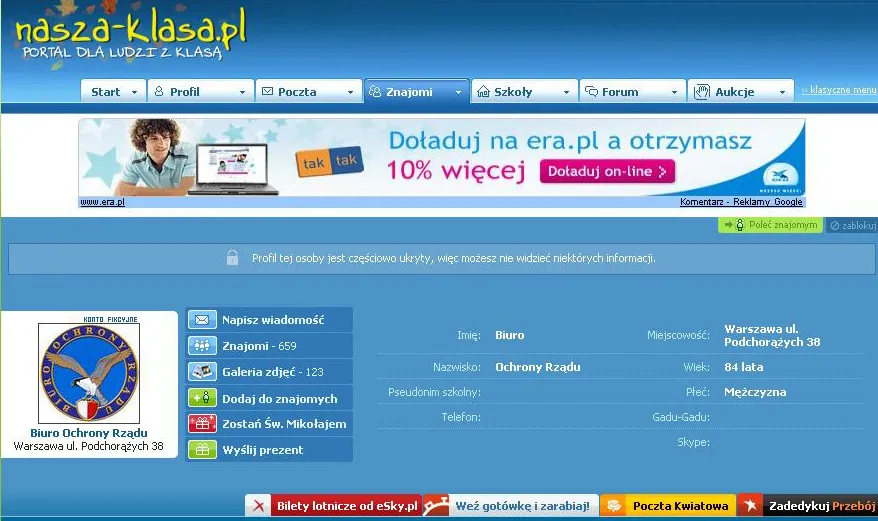Open the Komentarz link under the banner
Screen dimensions: 878x521
702,202
